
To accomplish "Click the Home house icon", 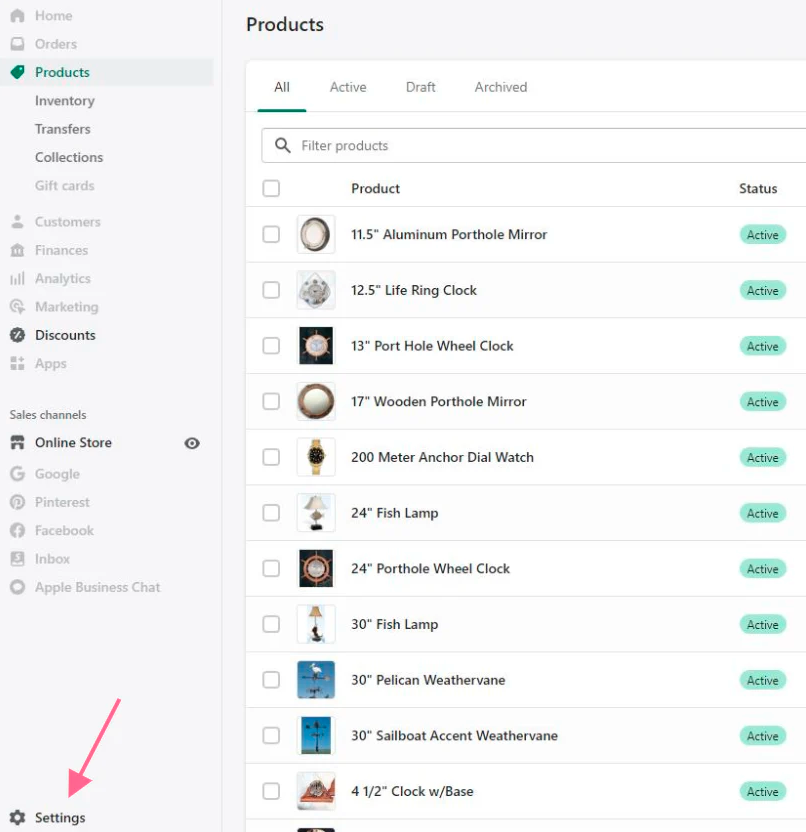I will [17, 16].
